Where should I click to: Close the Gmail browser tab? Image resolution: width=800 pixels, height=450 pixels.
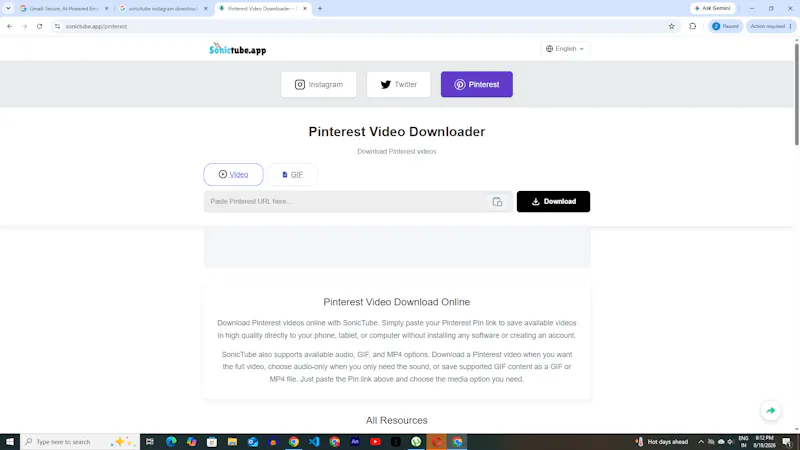click(x=107, y=9)
